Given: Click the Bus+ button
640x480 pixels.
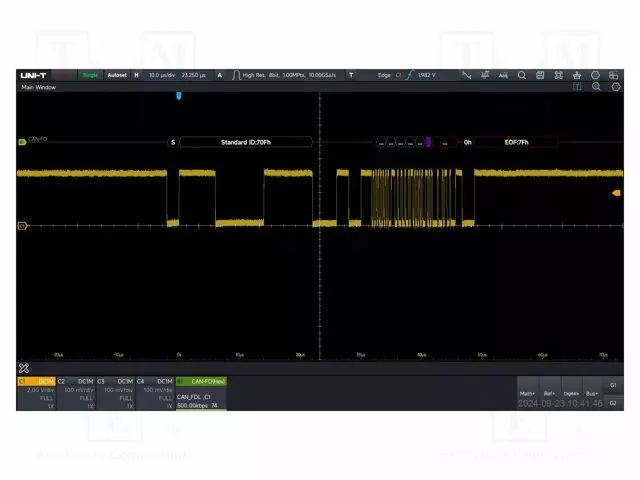Looking at the screenshot, I should pos(592,393).
